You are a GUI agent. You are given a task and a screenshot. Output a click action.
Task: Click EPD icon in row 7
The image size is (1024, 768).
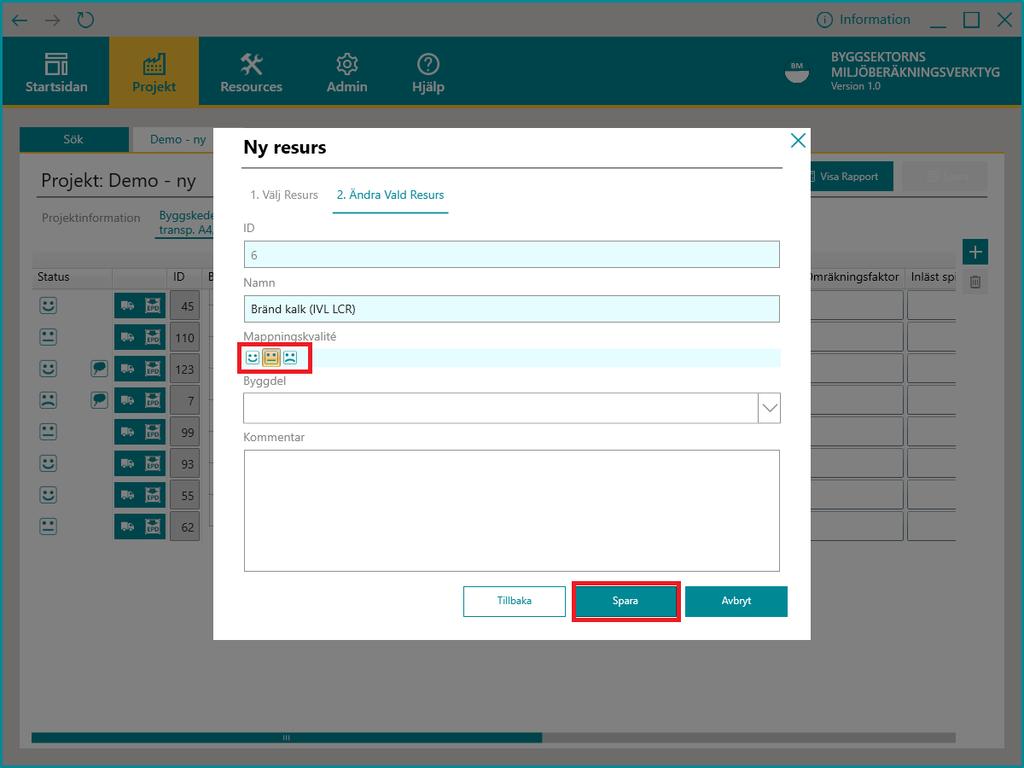coord(153,400)
